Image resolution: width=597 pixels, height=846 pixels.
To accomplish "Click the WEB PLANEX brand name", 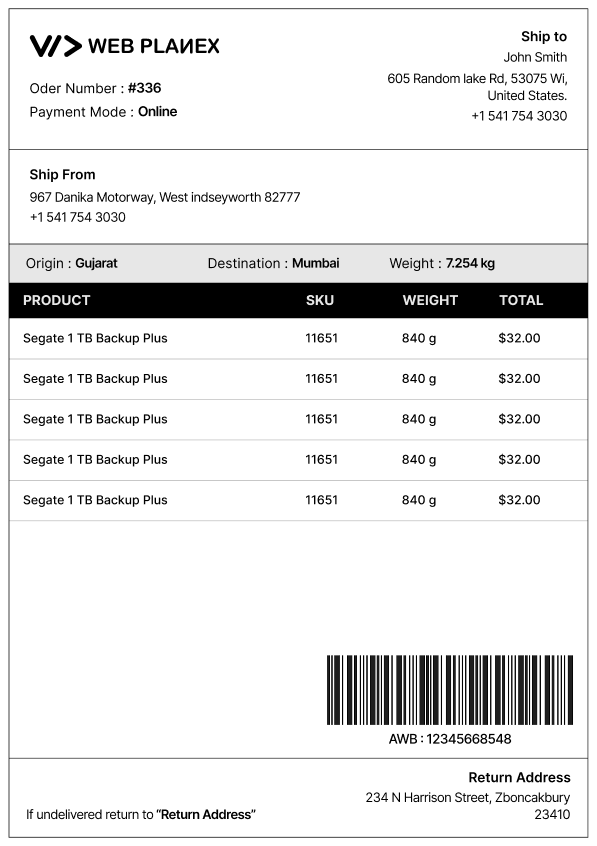I will pos(154,46).
